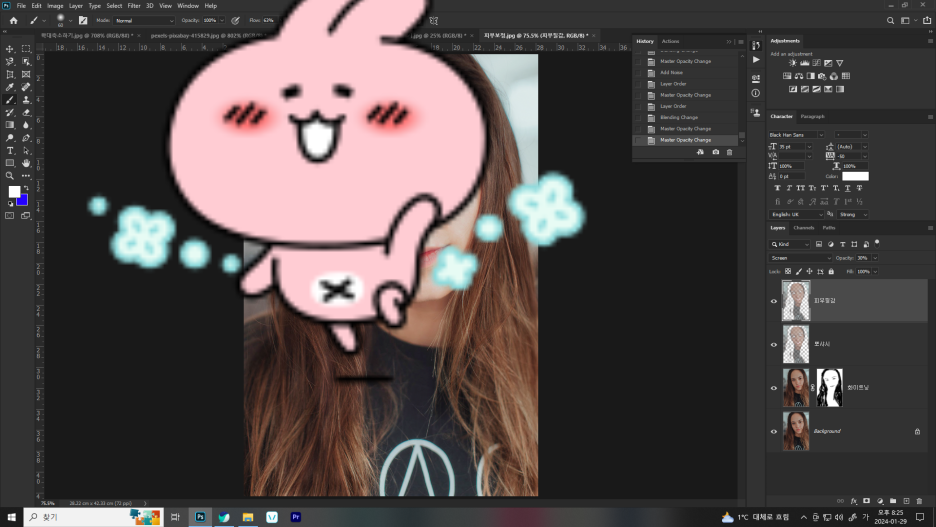Open the blend mode Screen dropdown
Image resolution: width=936 pixels, height=527 pixels.
[800, 258]
